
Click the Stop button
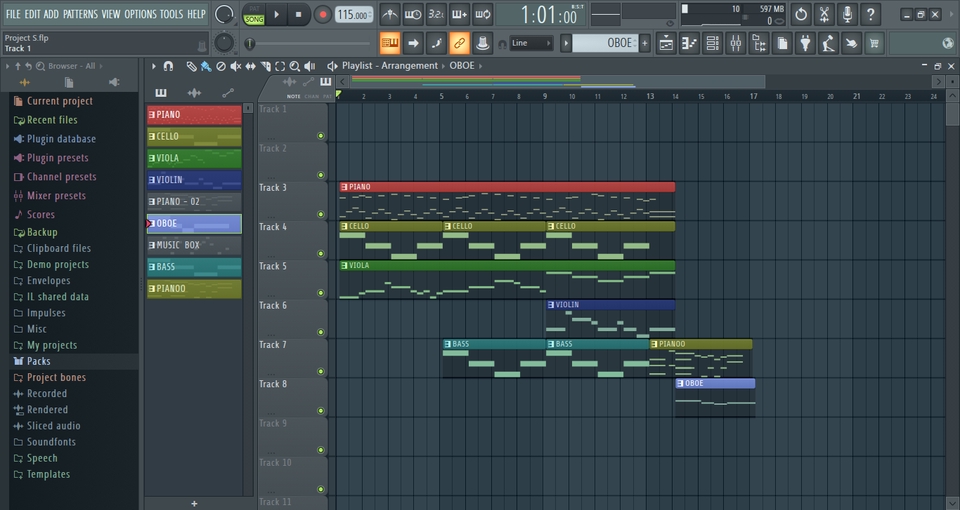298,15
